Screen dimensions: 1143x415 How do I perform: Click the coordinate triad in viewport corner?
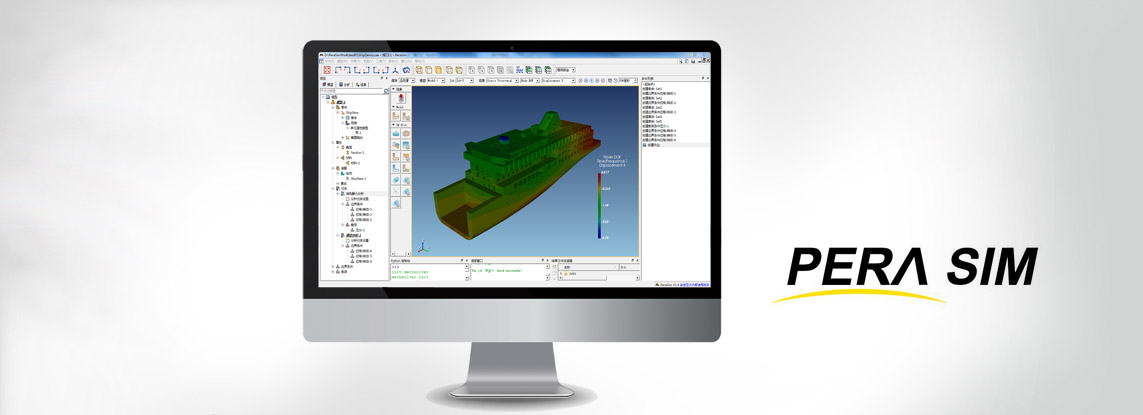[x=423, y=248]
